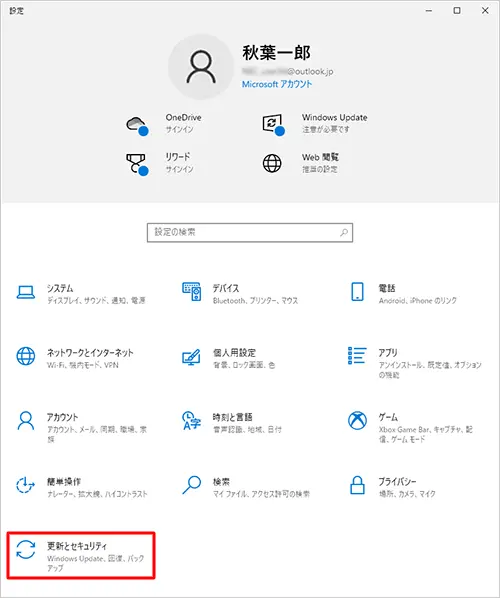Open the プライバシー lock icon
This screenshot has height=598, width=500.
tap(357, 485)
